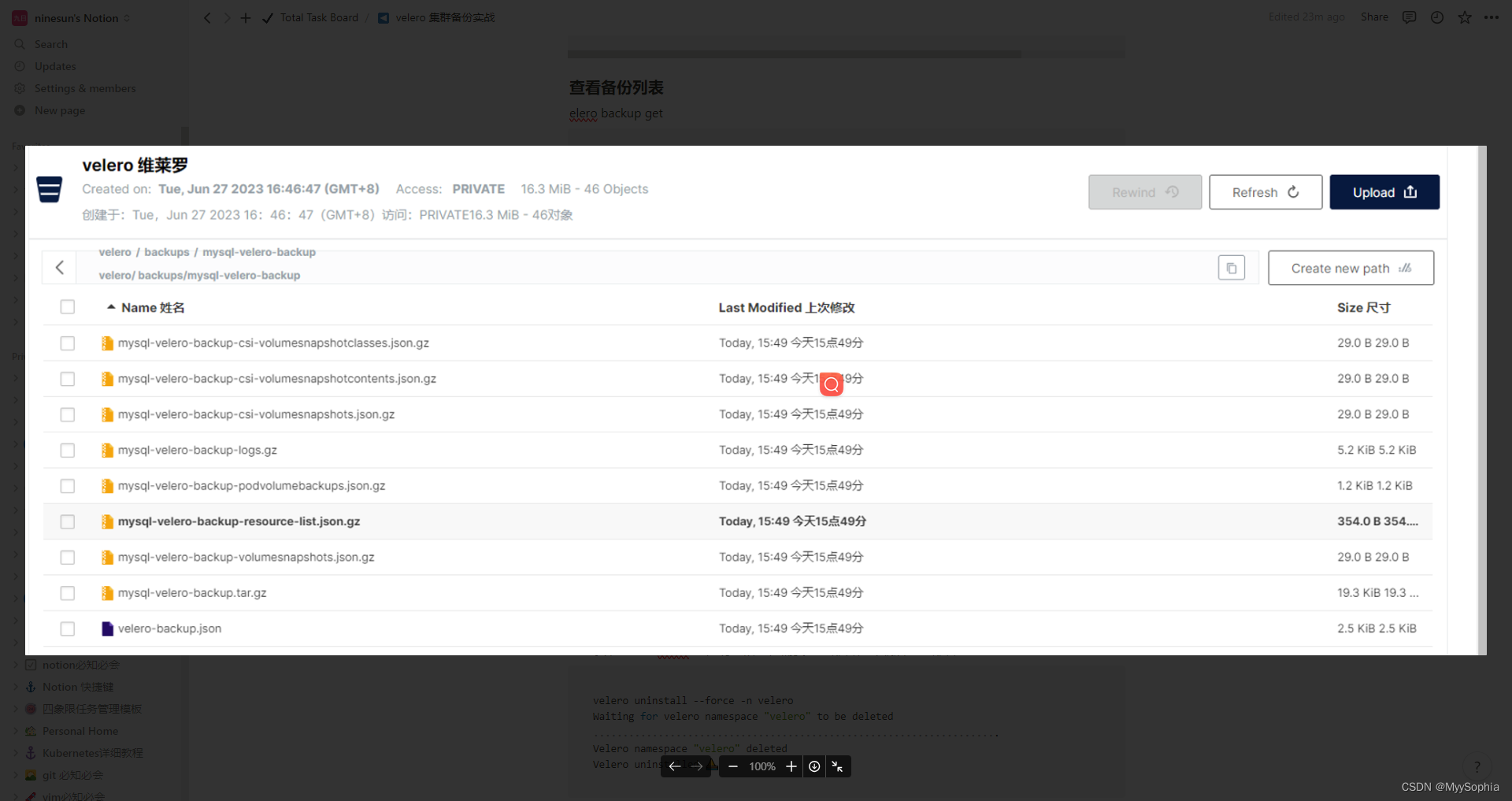Viewport: 1512px width, 801px height.
Task: Check the box for podvolumebackups.json.gz
Action: pos(68,486)
